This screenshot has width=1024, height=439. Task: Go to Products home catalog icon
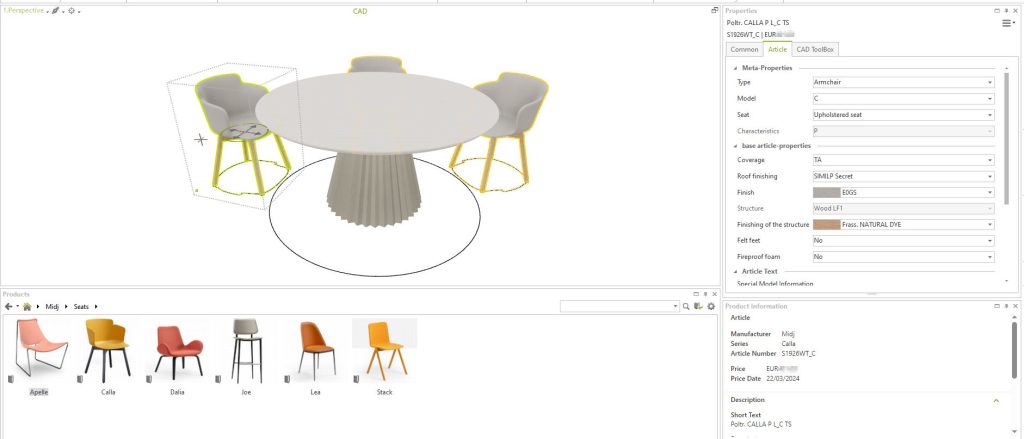[x=27, y=306]
